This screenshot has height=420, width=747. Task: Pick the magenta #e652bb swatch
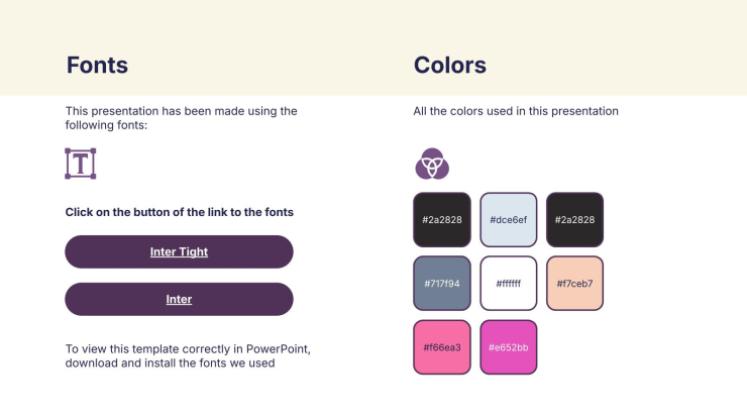pos(508,347)
